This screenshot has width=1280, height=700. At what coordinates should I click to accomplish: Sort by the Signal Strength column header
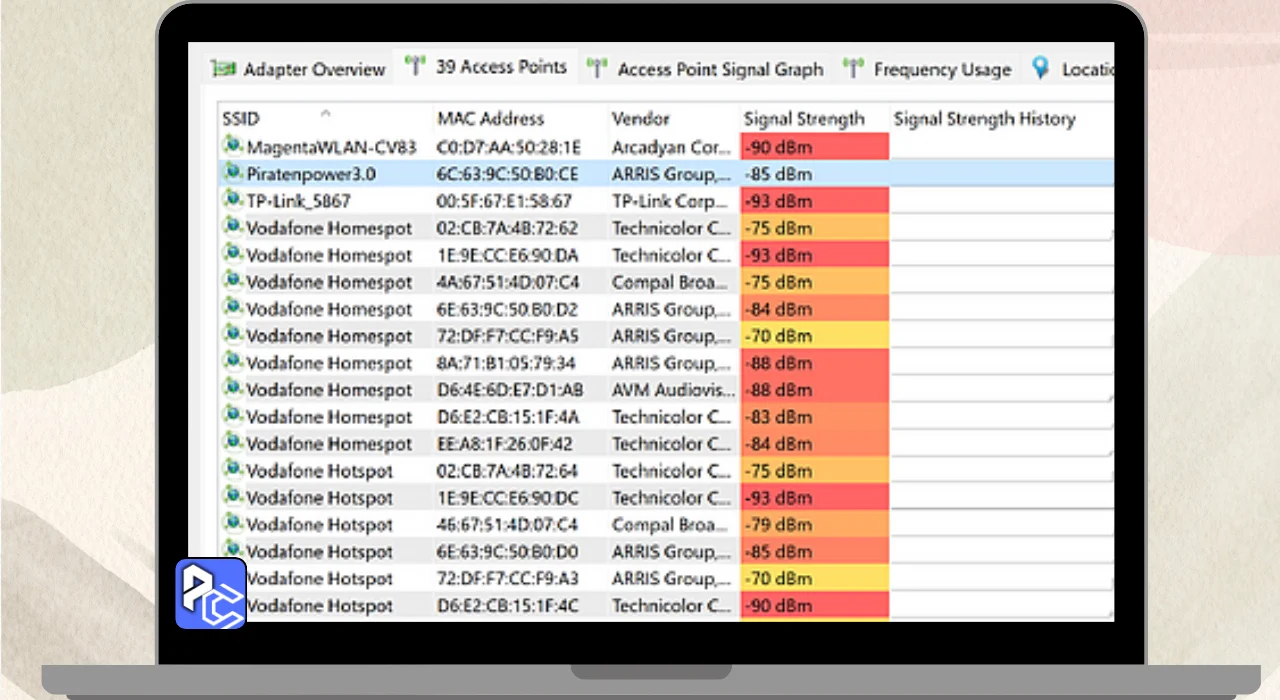(x=814, y=118)
